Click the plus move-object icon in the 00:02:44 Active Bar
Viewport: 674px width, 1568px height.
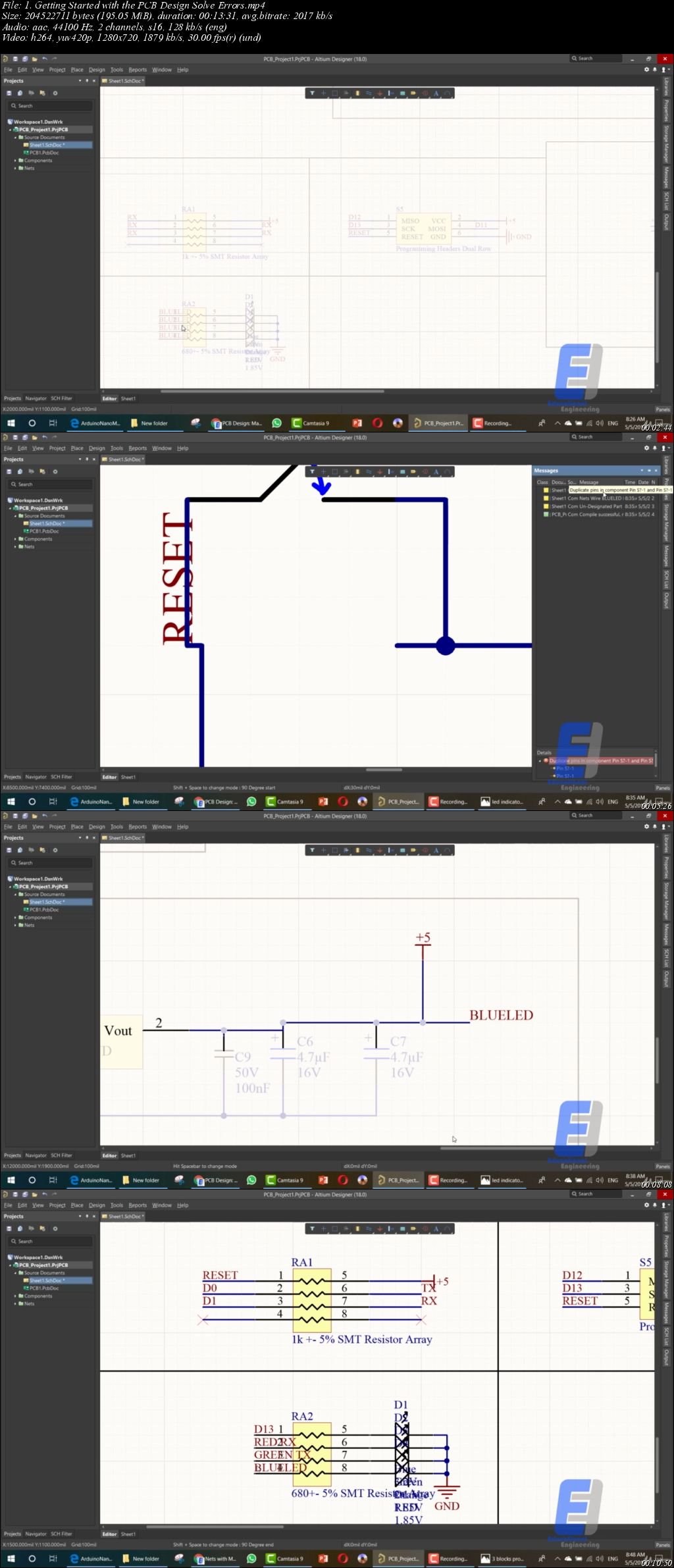tap(323, 93)
